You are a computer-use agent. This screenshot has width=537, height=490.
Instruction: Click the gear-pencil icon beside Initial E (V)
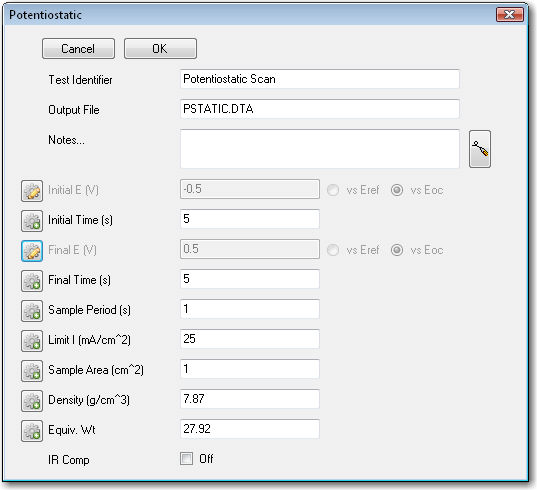click(32, 191)
